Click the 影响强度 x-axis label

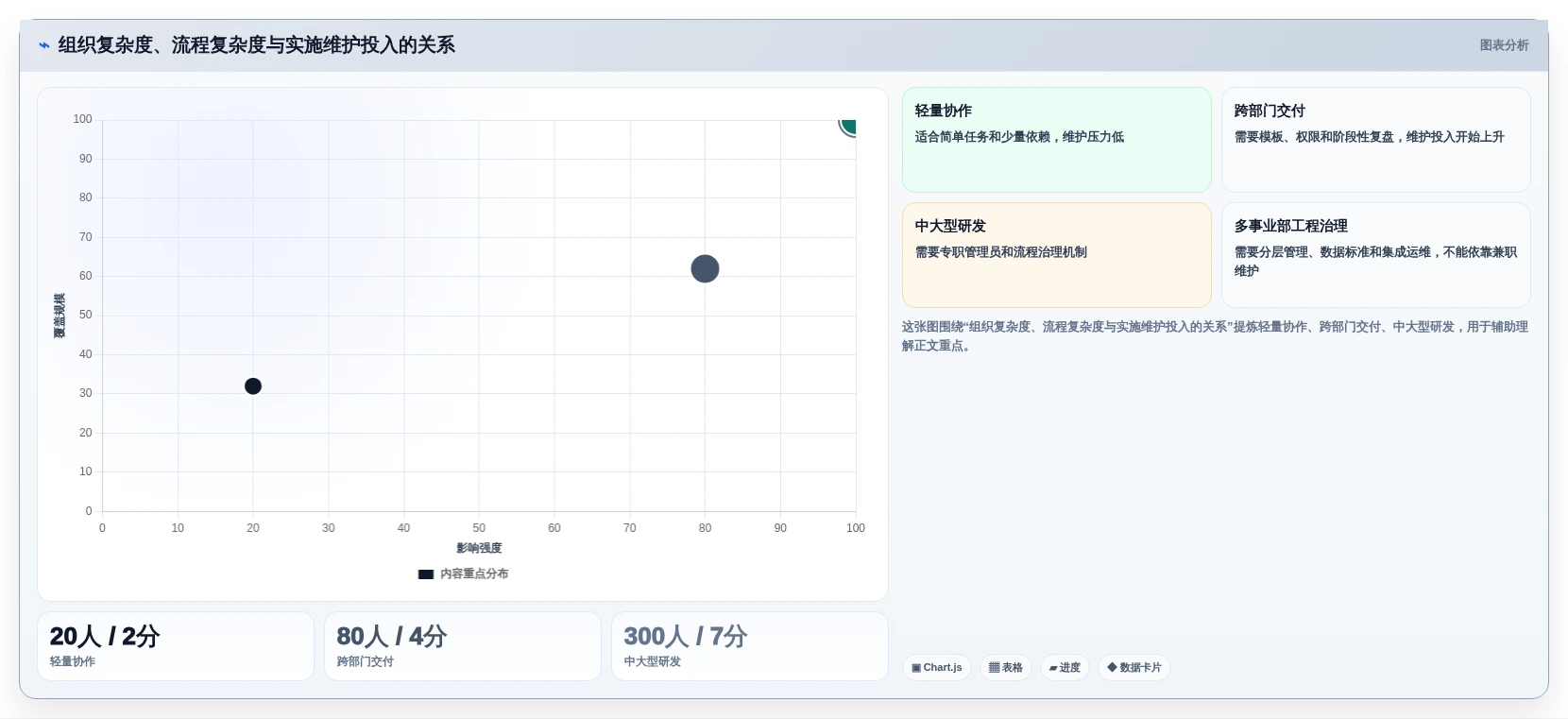(x=479, y=548)
